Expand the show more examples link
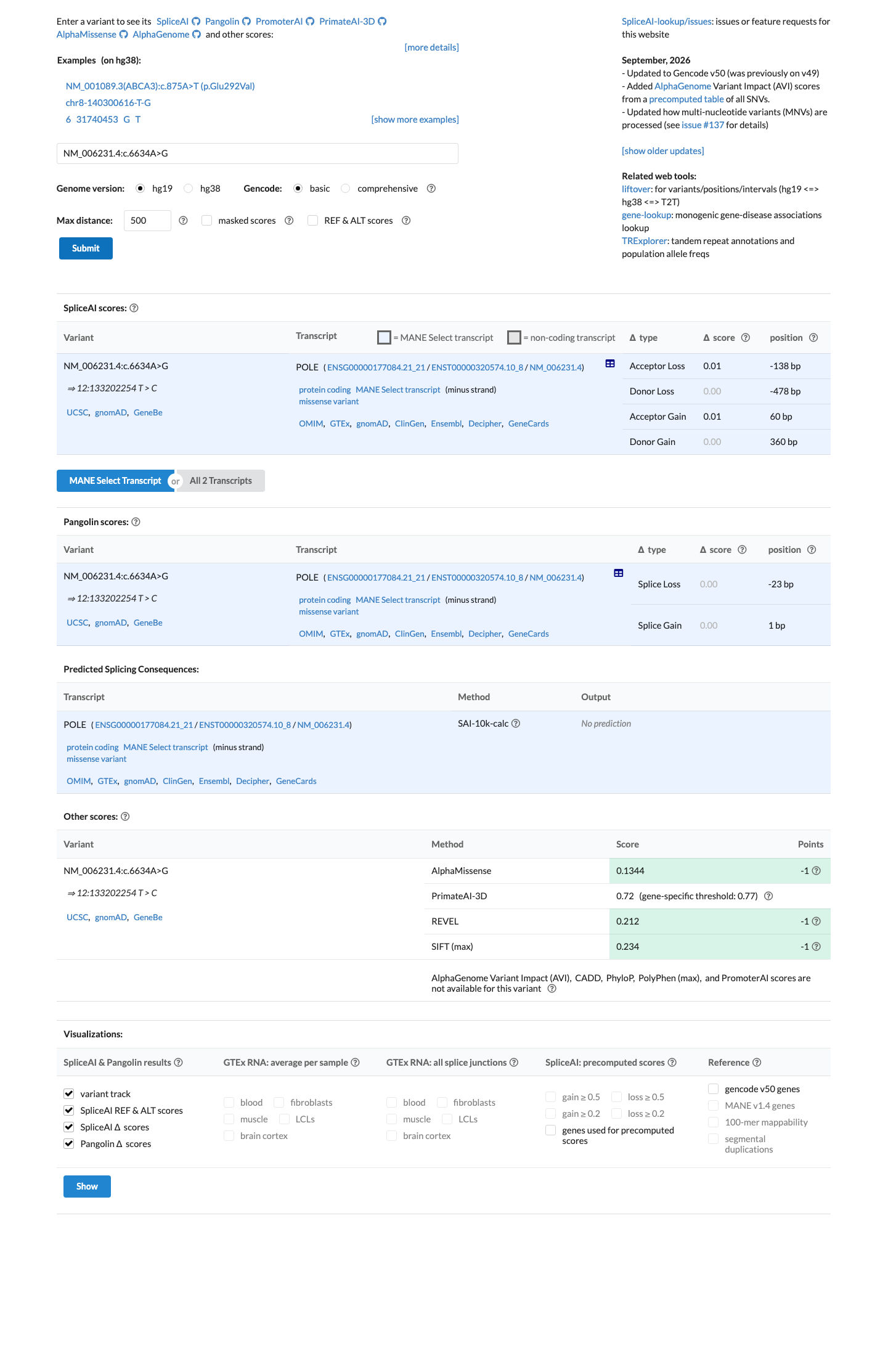Screen dimensions: 896x1356 point(415,120)
